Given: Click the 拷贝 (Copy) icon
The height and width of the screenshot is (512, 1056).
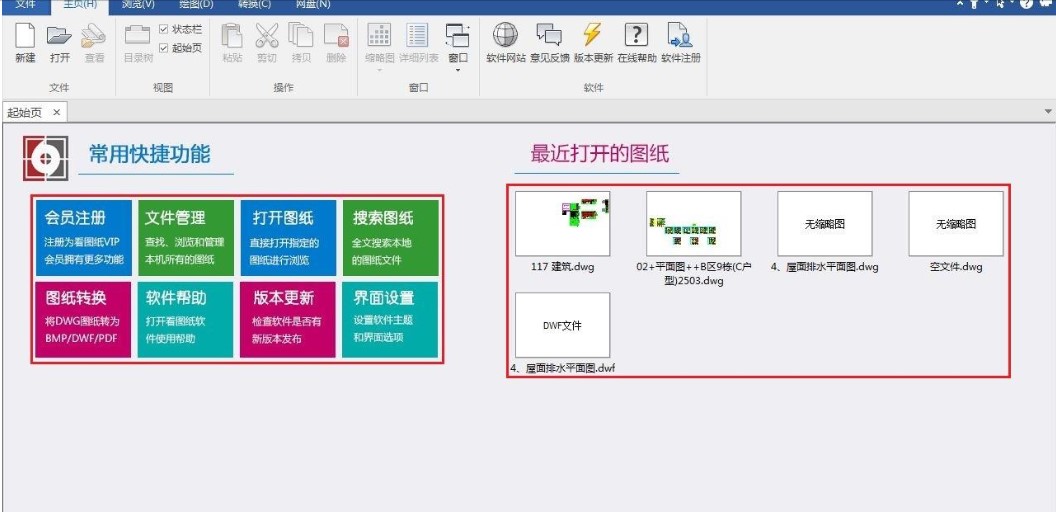Looking at the screenshot, I should pos(300,35).
